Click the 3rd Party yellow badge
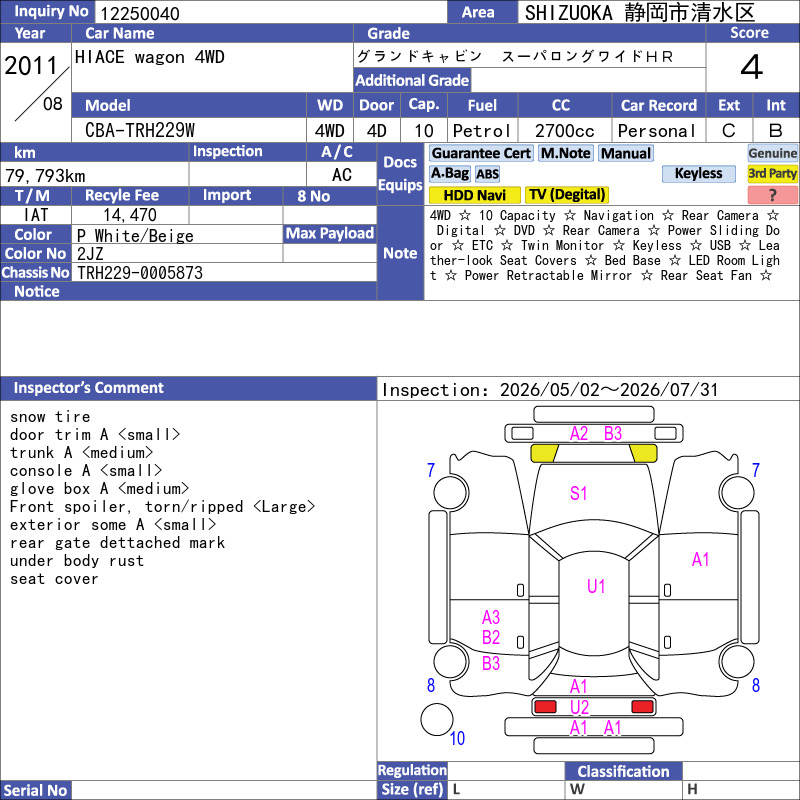Image resolution: width=800 pixels, height=800 pixels. pyautogui.click(x=772, y=173)
